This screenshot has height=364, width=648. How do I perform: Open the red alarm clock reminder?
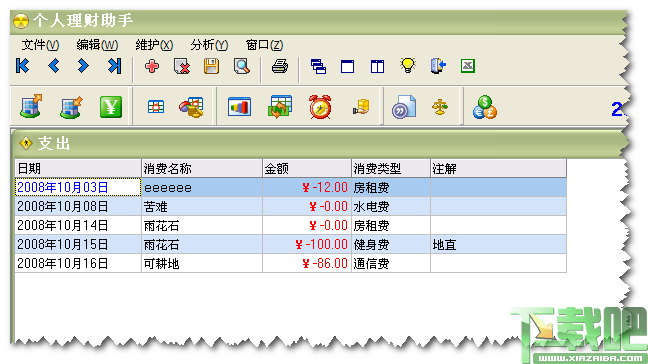click(320, 107)
